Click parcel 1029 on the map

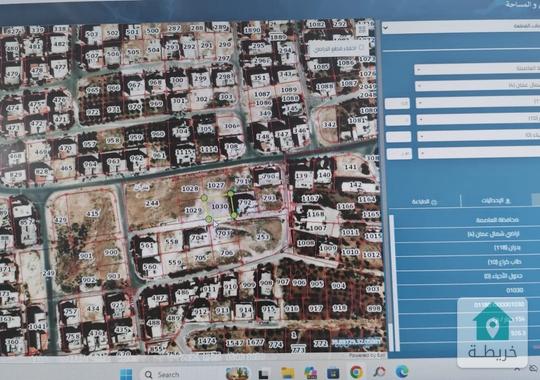click(x=193, y=210)
